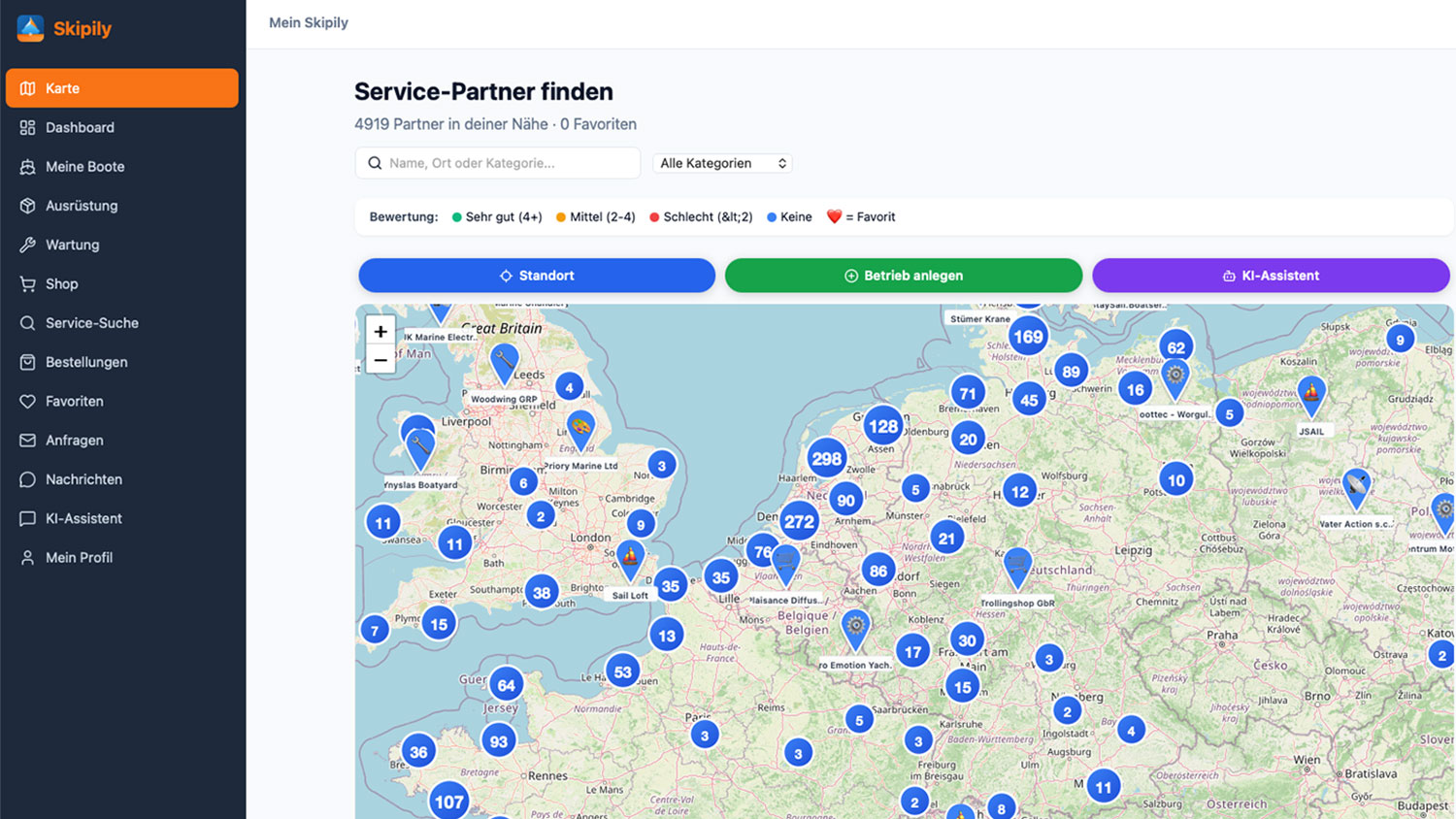Click the Skipily logo icon
1456x819 pixels.
coord(30,28)
